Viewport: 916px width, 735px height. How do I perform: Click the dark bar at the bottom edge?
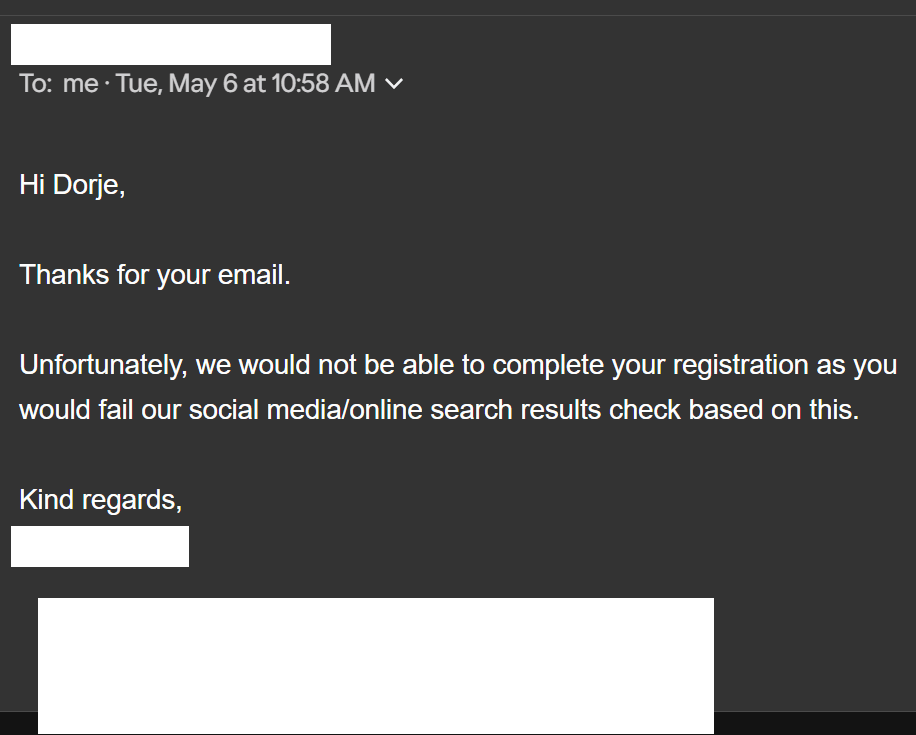(x=815, y=724)
